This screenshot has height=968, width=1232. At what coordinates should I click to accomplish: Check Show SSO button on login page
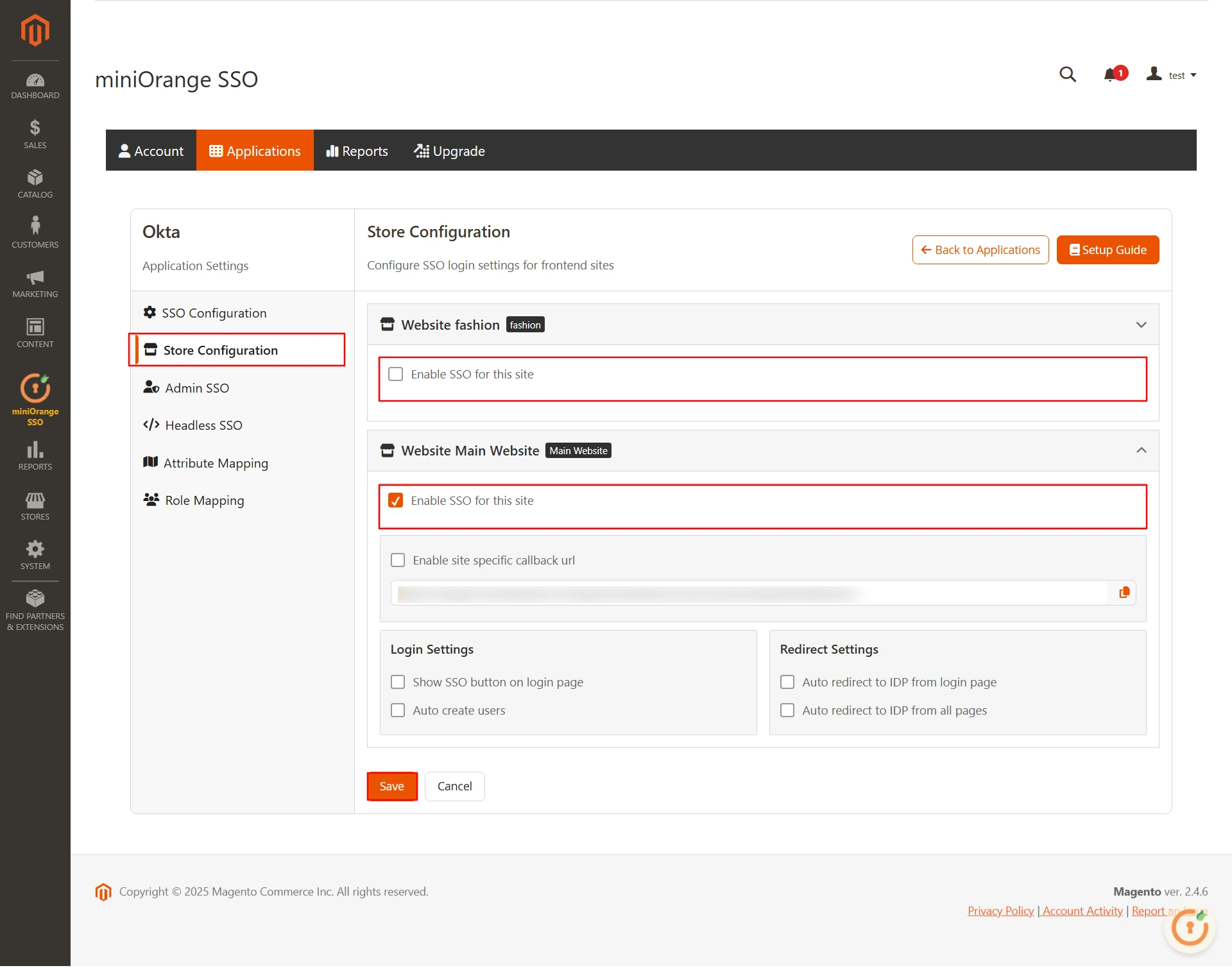point(398,682)
